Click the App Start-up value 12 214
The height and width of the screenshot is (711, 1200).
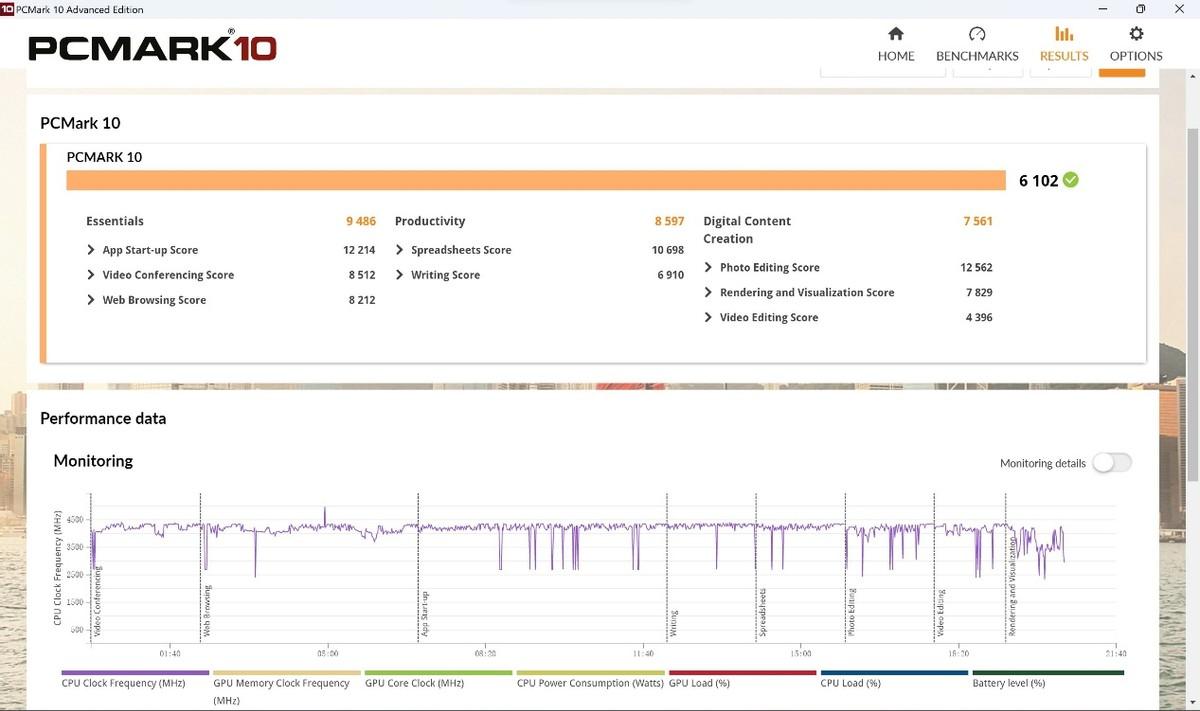[x=359, y=250]
